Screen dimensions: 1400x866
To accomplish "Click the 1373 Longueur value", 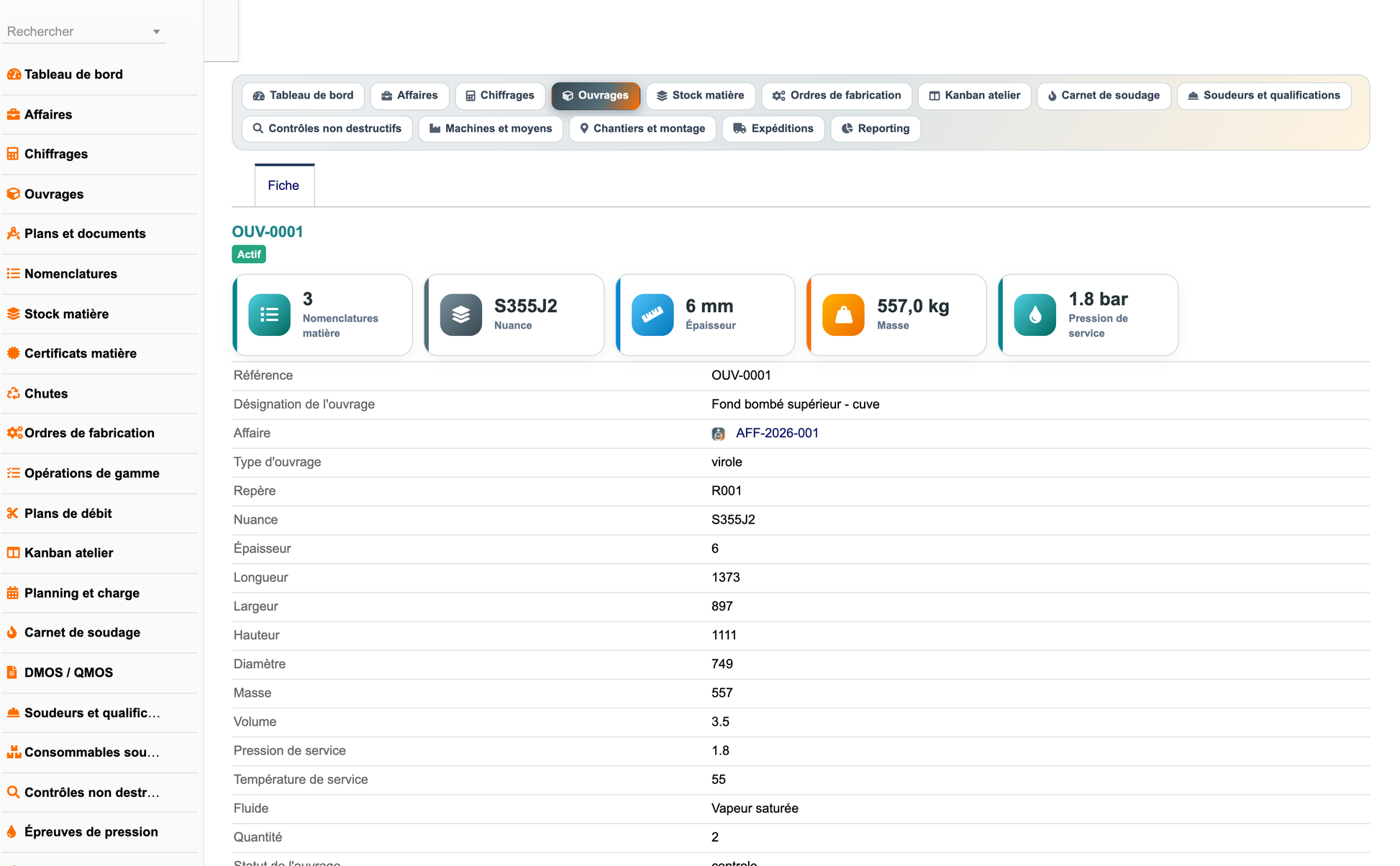I will 726,578.
